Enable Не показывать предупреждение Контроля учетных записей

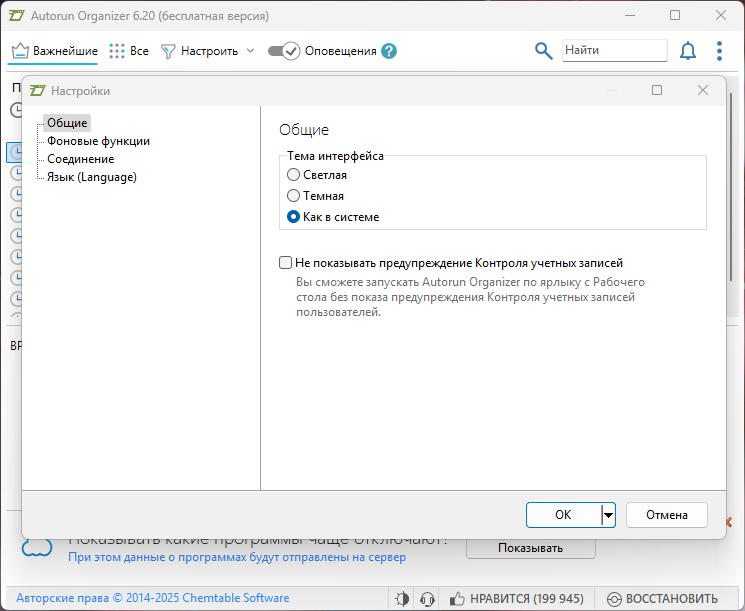pos(285,263)
